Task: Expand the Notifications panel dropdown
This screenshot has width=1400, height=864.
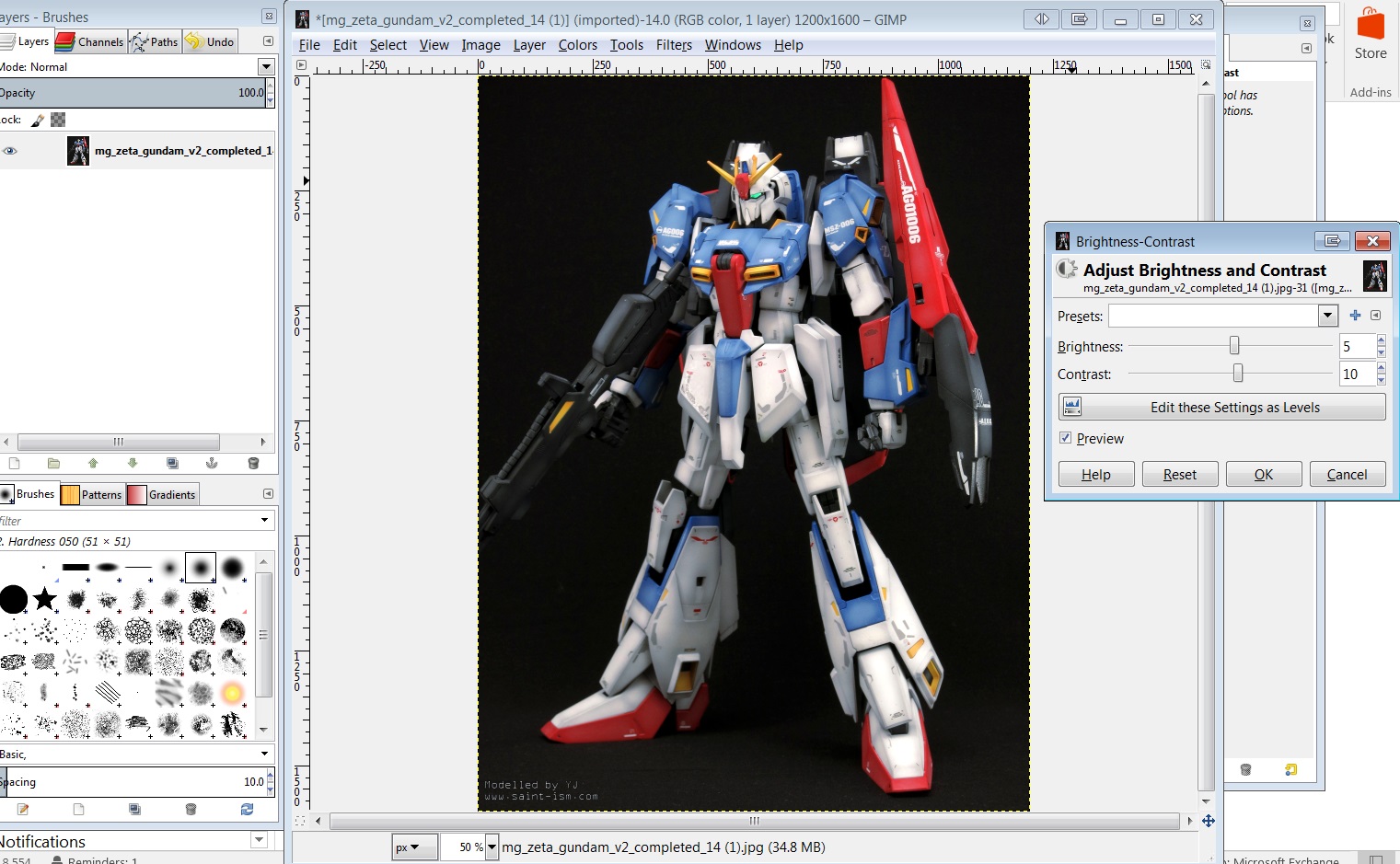Action: [259, 840]
